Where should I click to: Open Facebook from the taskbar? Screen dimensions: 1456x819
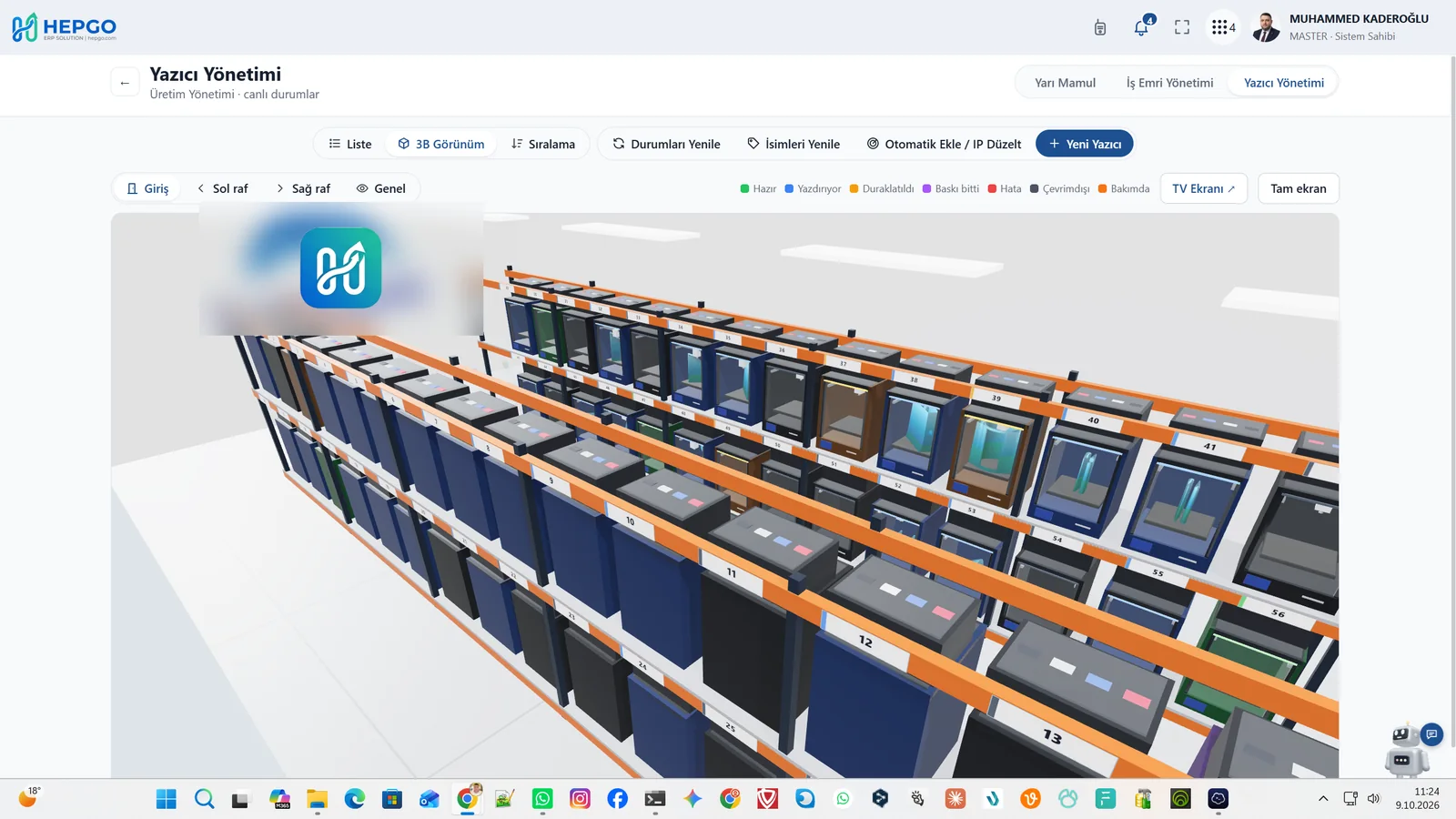617,799
